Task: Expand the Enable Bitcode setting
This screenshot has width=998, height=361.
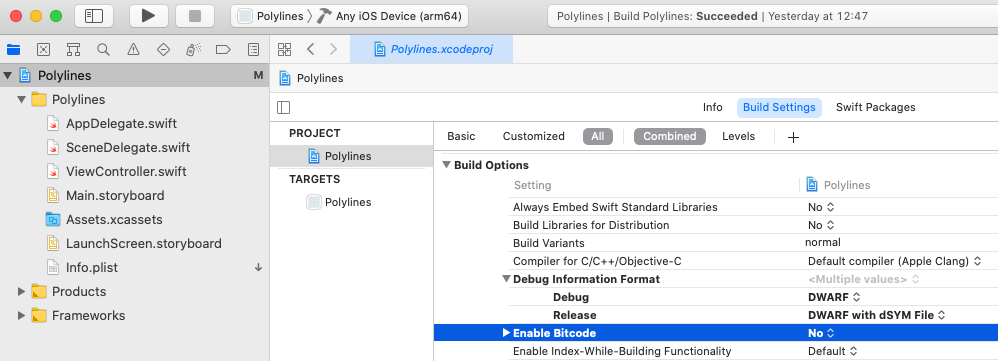Action: point(507,333)
